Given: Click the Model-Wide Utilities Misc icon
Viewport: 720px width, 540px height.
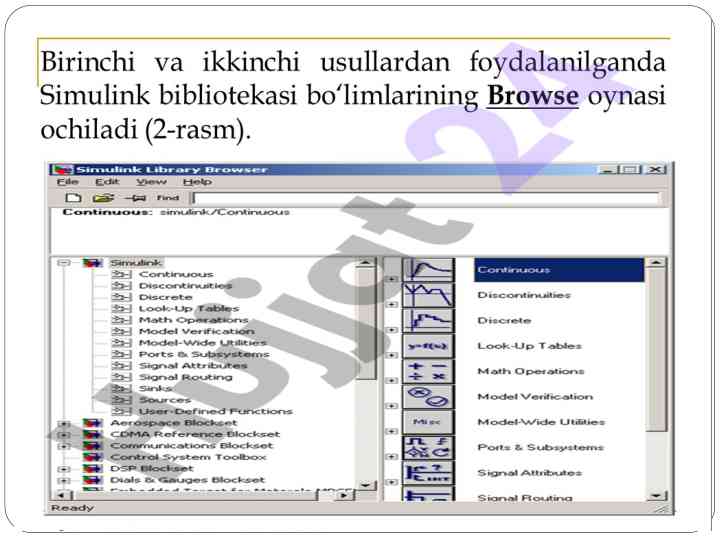Looking at the screenshot, I should pyautogui.click(x=427, y=422).
